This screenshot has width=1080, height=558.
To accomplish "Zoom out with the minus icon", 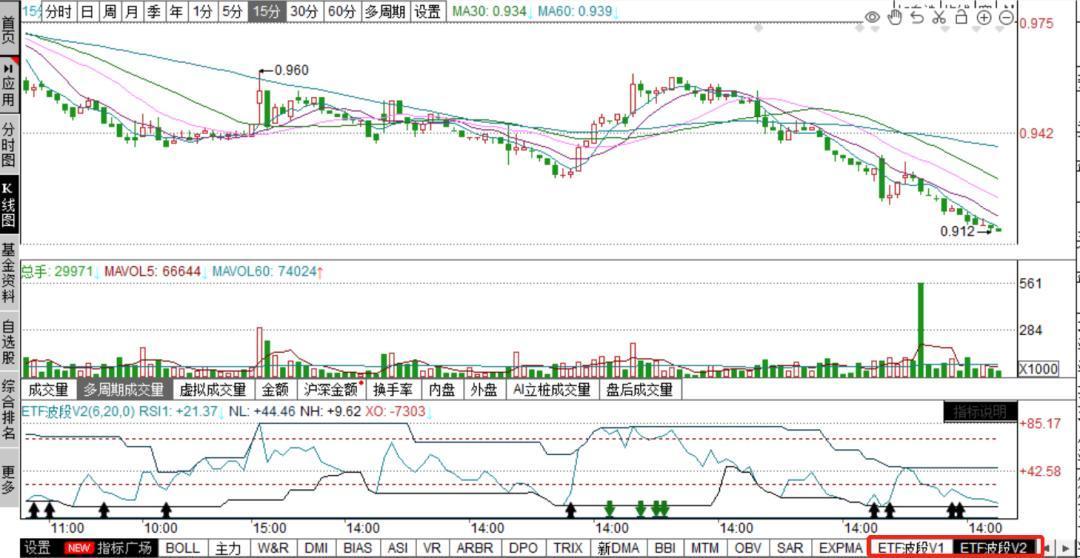I will point(1006,17).
